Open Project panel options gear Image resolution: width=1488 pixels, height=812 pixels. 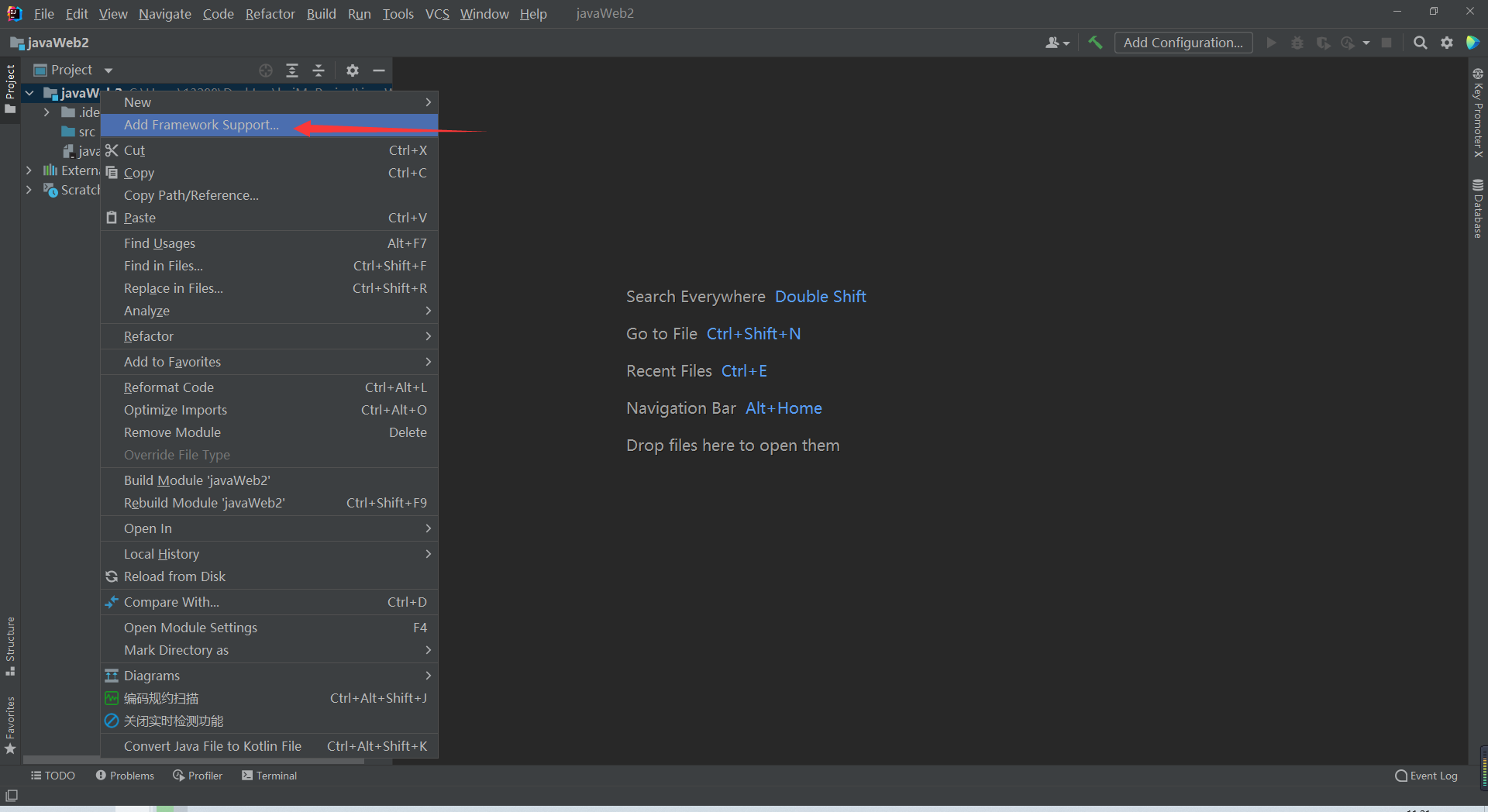point(353,71)
